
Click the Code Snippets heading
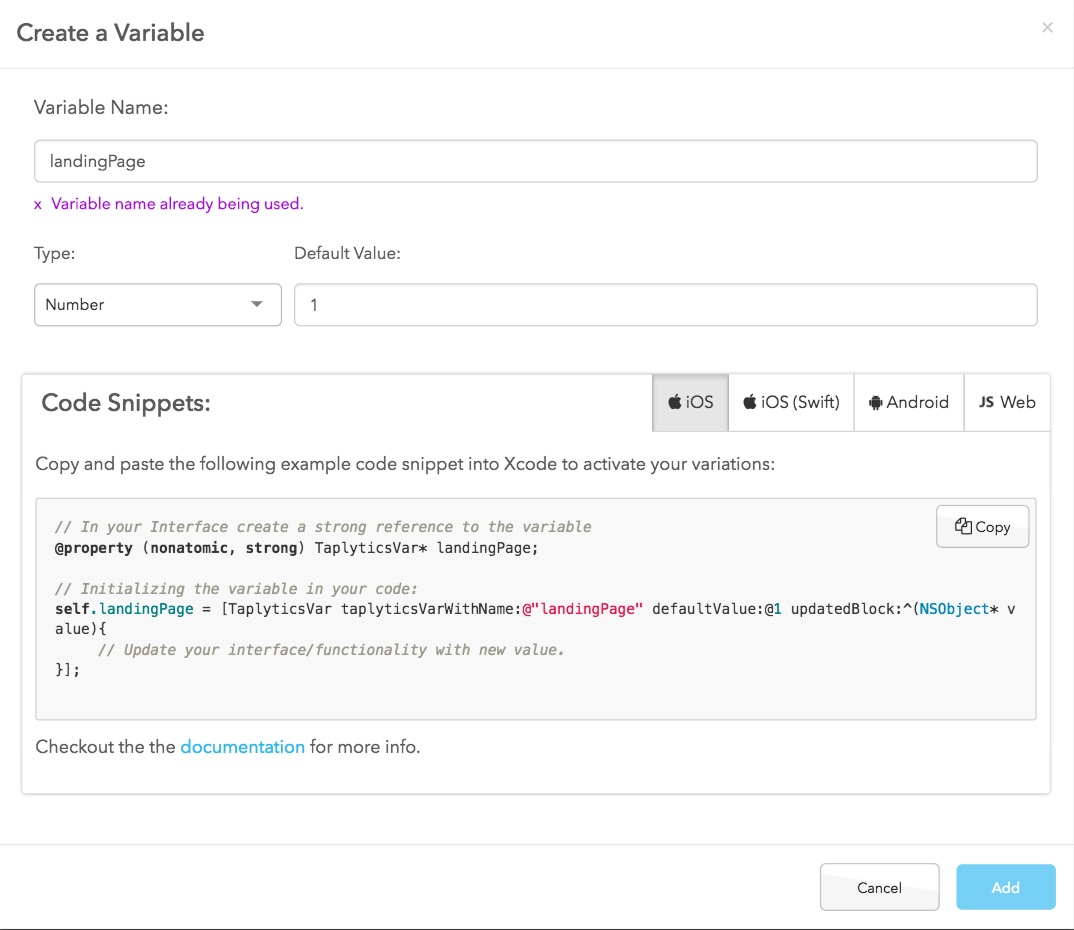pos(126,403)
